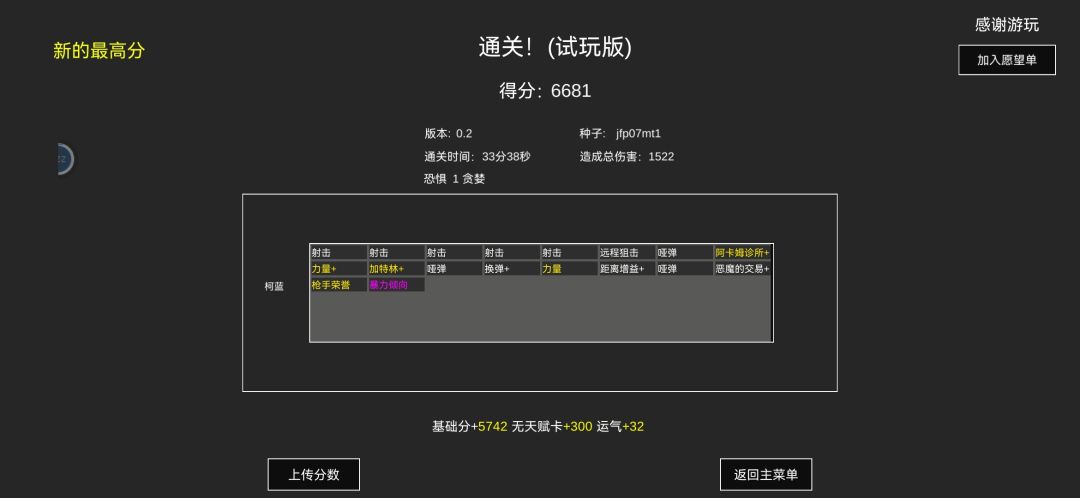Screen dimensions: 1080x498
Task: Upload score with 上传分数 button
Action: [x=313, y=475]
